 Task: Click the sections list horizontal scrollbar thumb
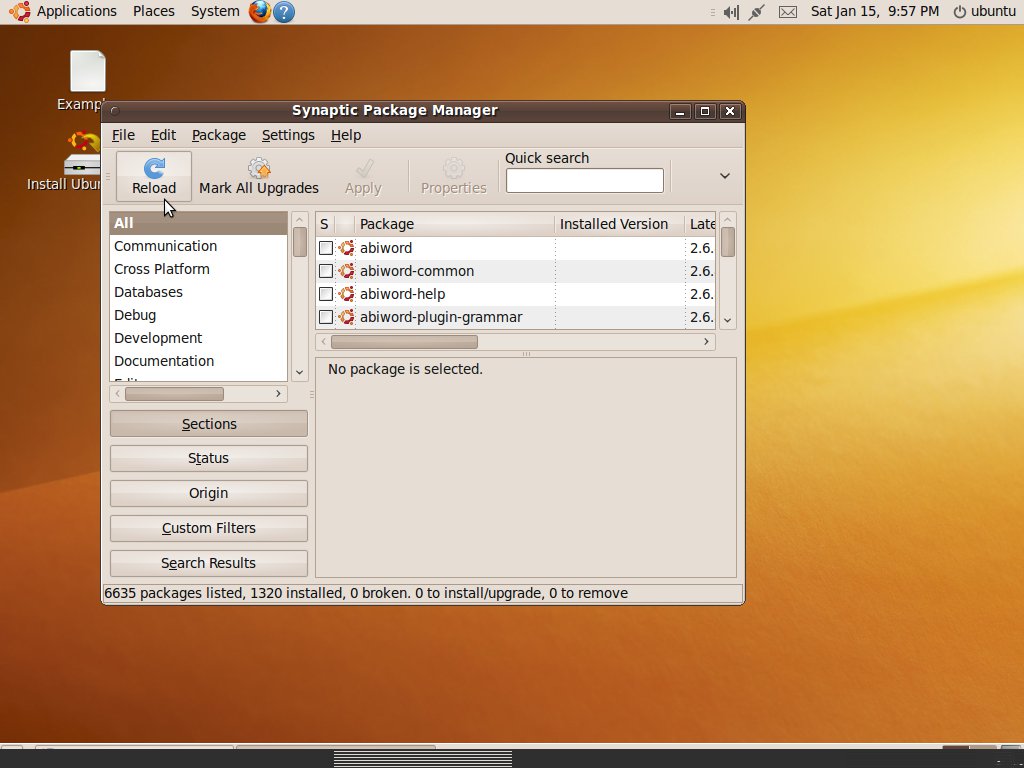174,394
